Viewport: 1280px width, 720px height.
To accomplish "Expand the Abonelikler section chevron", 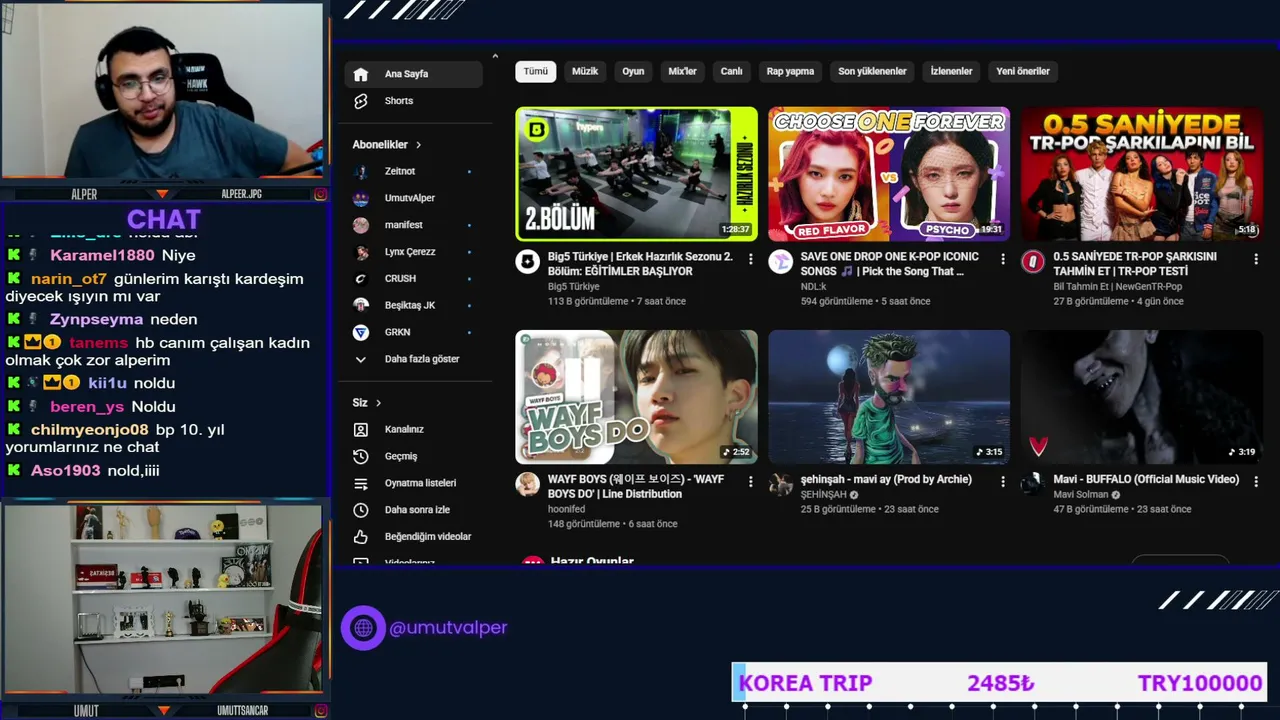I will [418, 145].
